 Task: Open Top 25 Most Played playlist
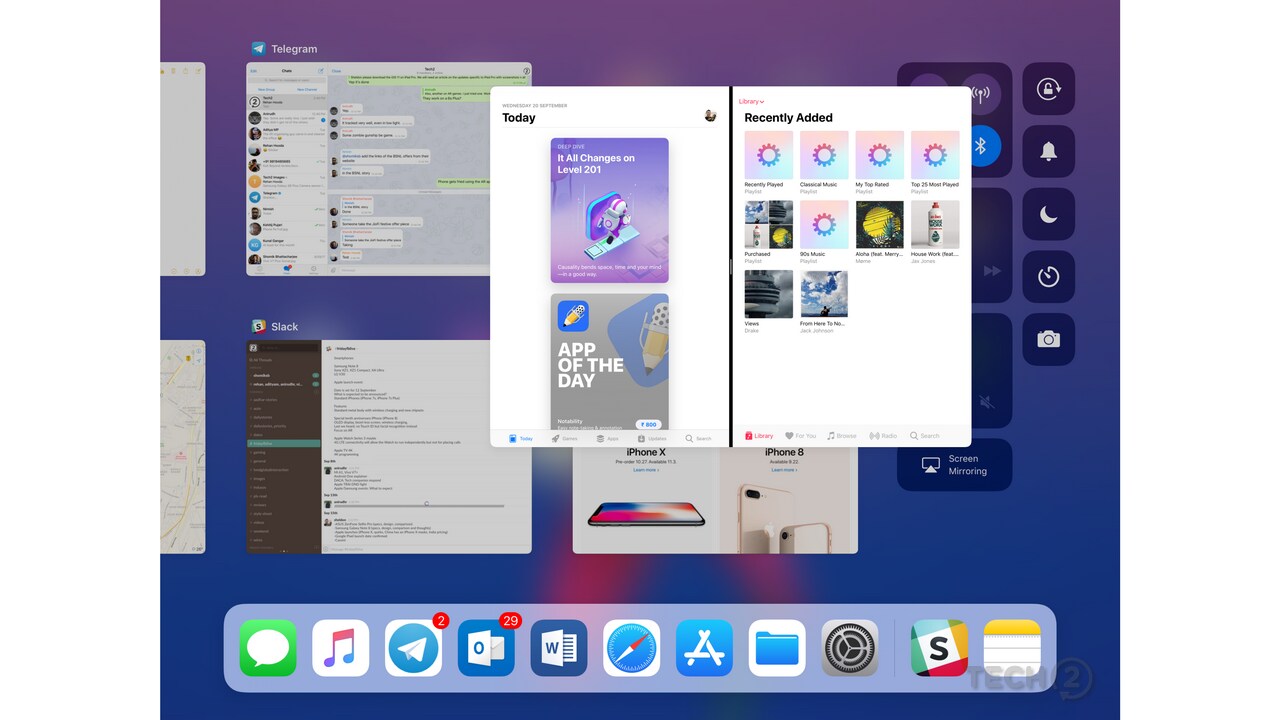[x=935, y=162]
